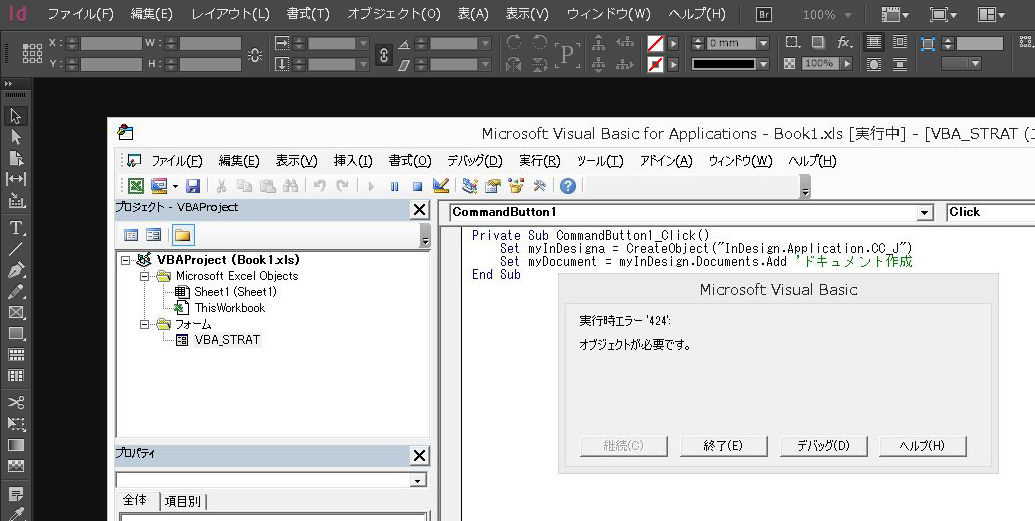The height and width of the screenshot is (521, 1035).
Task: Open Project Explorer icon in VBA toolbar
Action: click(x=469, y=186)
